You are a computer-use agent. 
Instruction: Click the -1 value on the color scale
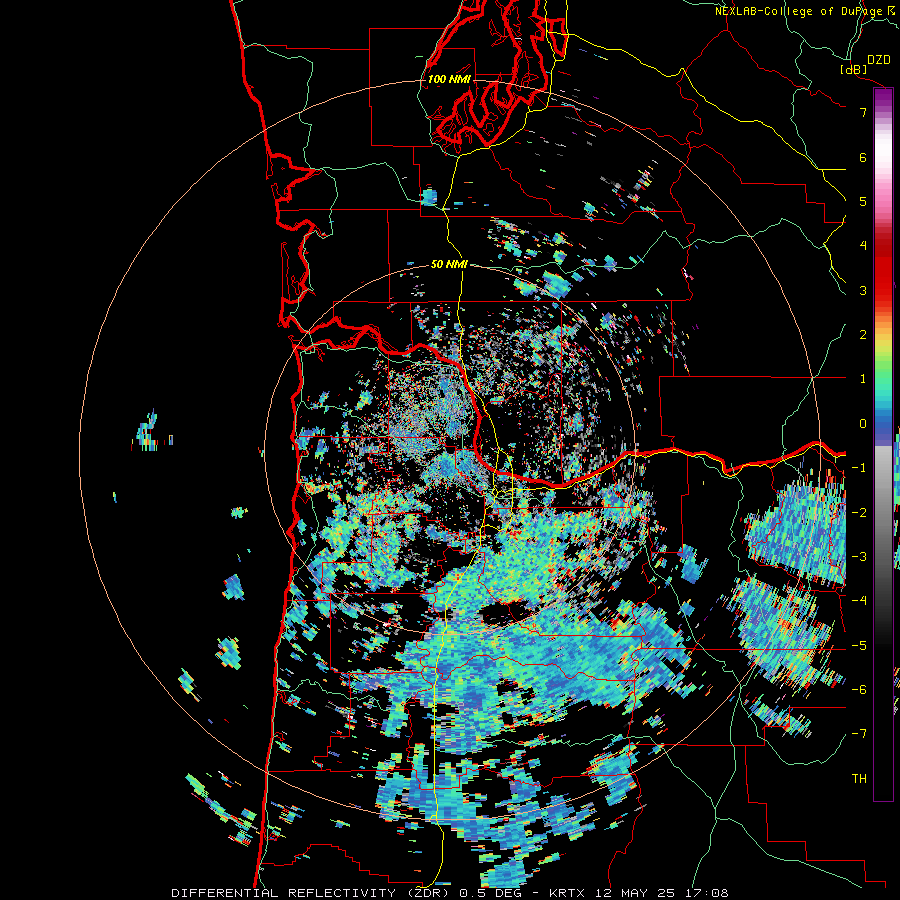859,468
